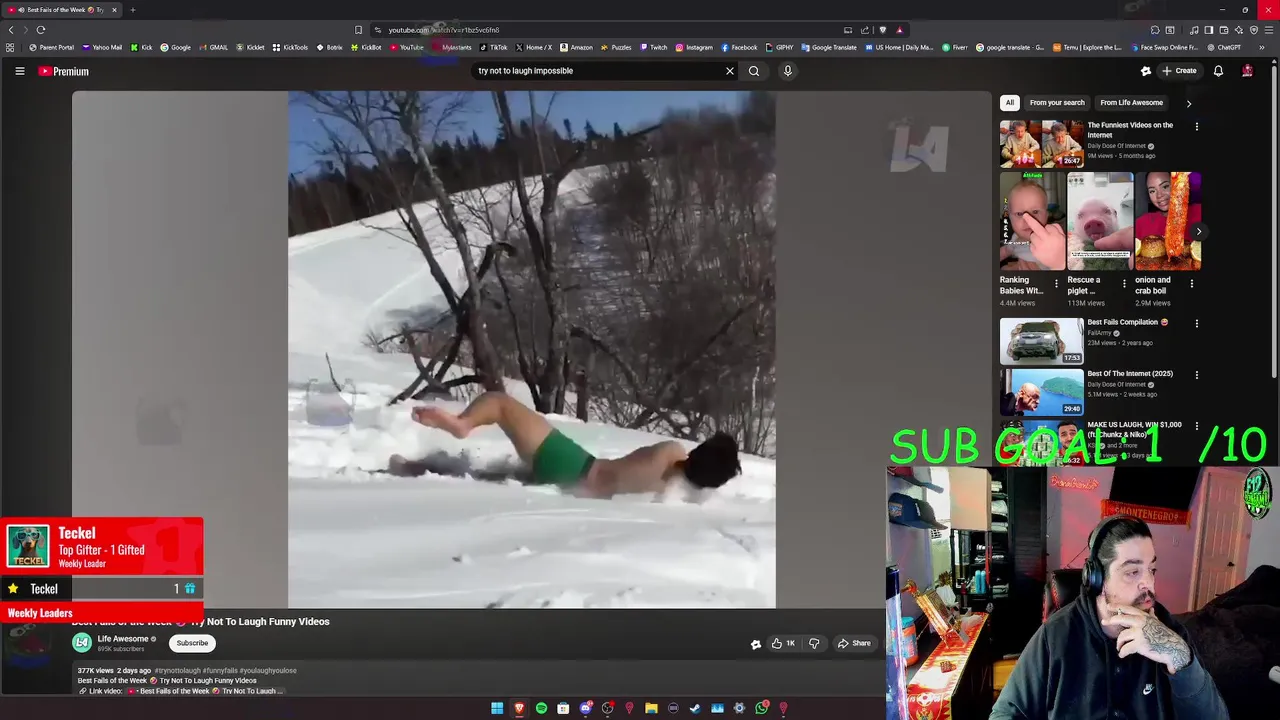
Task: Open options for Best Of The Internet 2025
Action: pyautogui.click(x=1196, y=375)
